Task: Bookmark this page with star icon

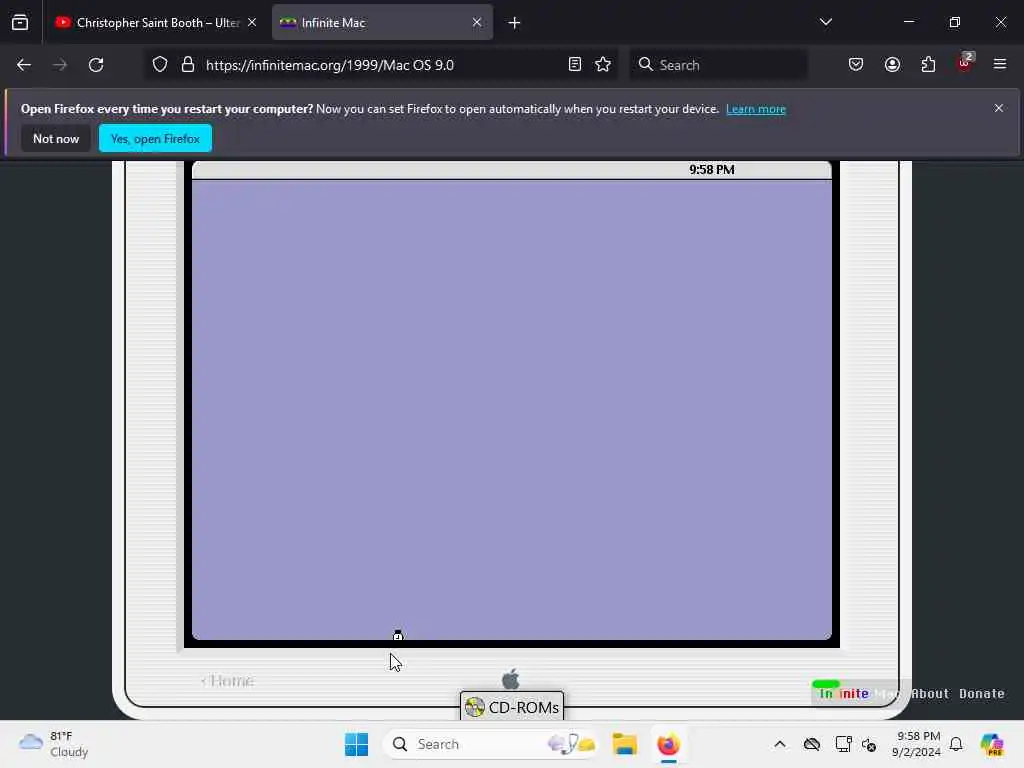Action: [x=603, y=64]
